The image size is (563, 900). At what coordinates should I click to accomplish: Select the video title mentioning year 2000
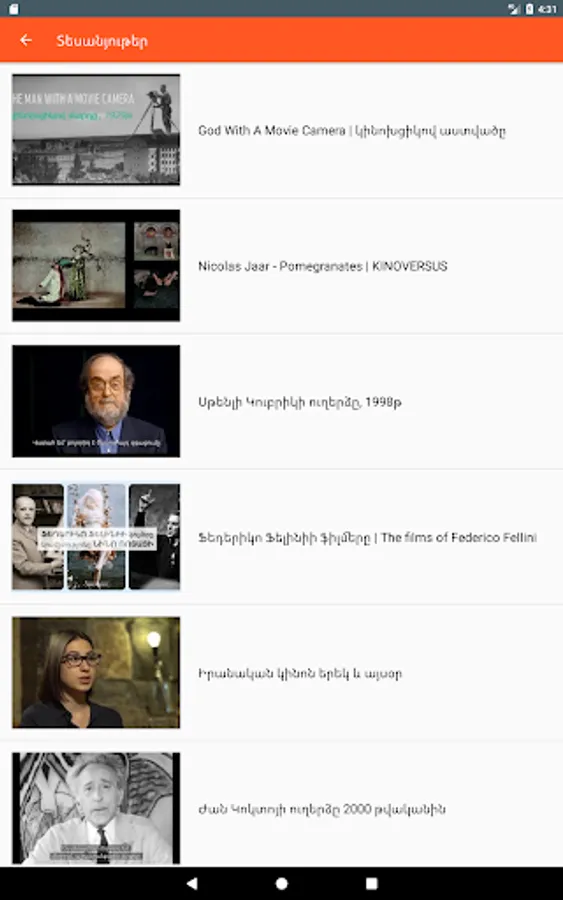[x=322, y=809]
